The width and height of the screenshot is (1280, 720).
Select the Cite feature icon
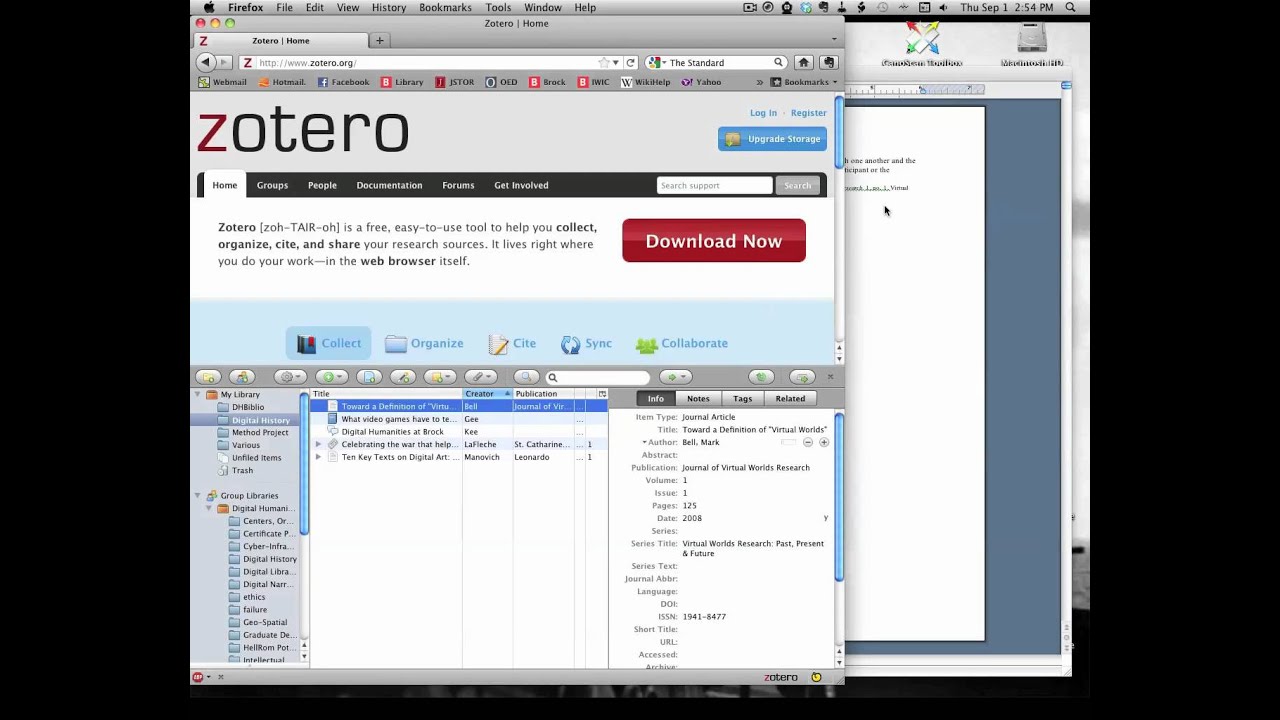point(512,343)
